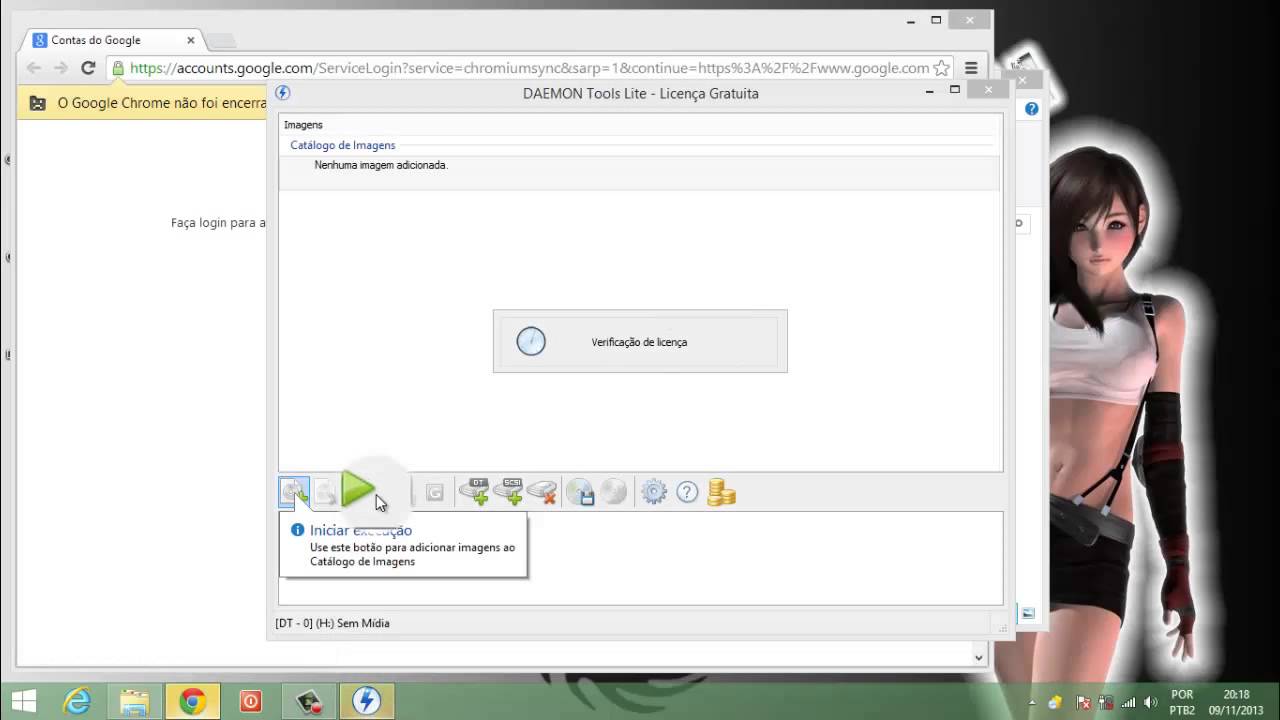Viewport: 1280px width, 720px height.
Task: Go back in Chrome
Action: point(34,68)
